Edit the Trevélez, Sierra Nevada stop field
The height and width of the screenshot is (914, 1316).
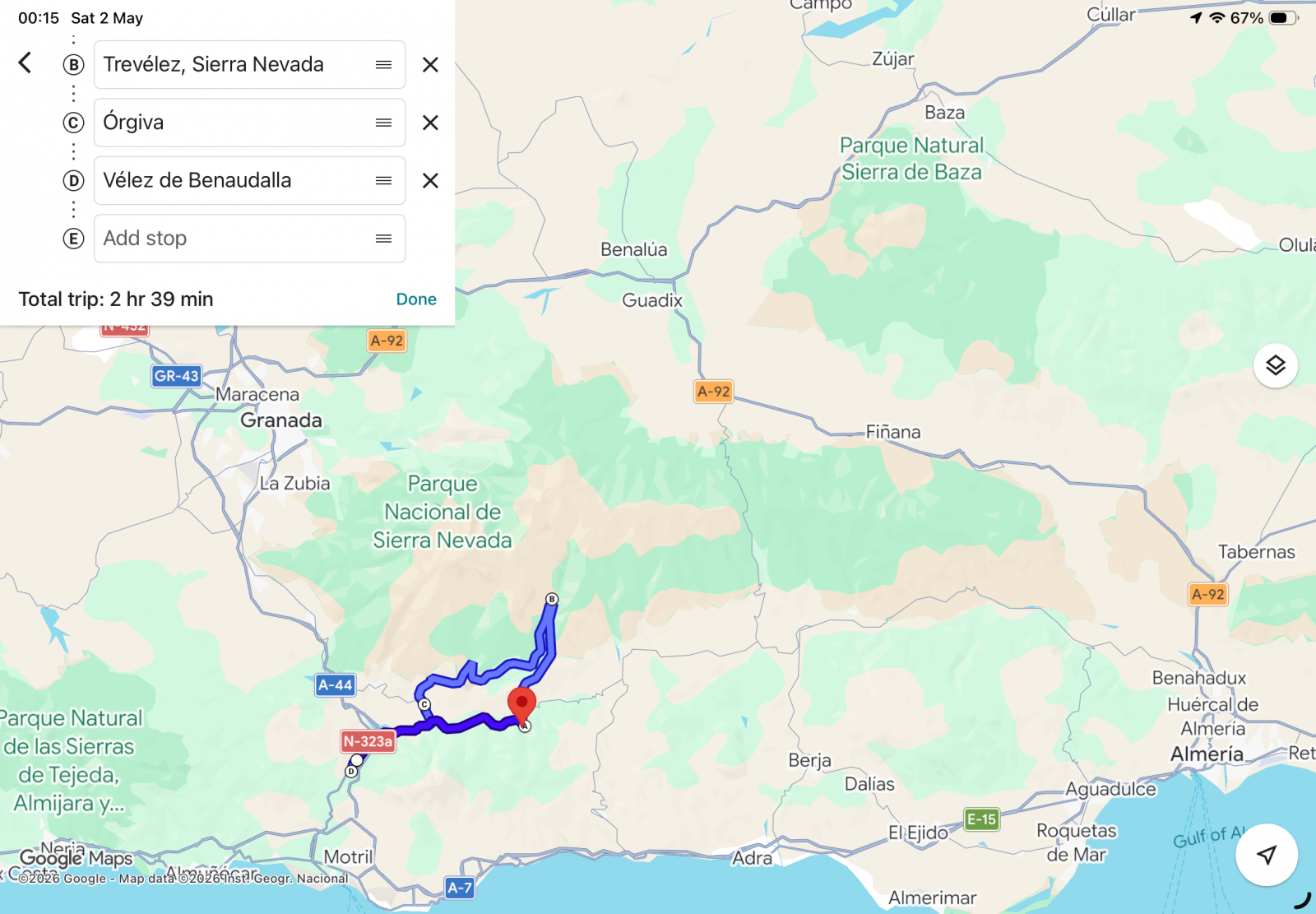pyautogui.click(x=249, y=65)
